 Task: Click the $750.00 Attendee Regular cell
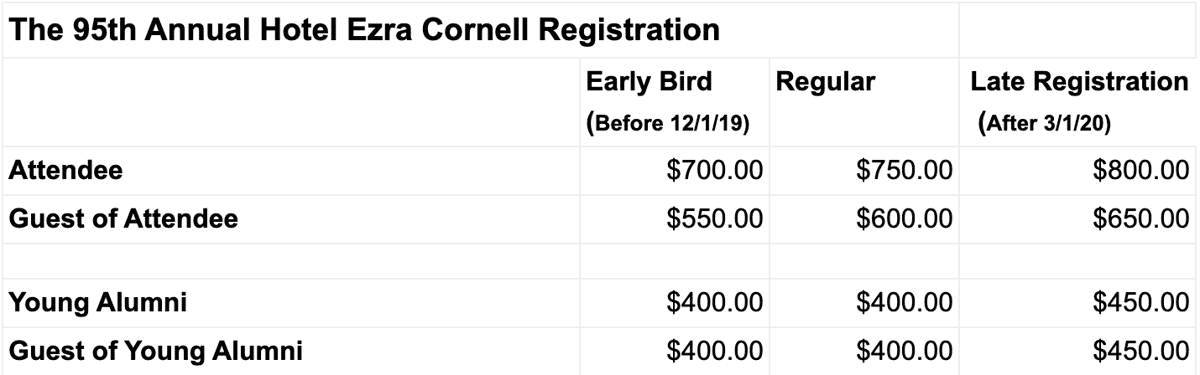tap(864, 171)
